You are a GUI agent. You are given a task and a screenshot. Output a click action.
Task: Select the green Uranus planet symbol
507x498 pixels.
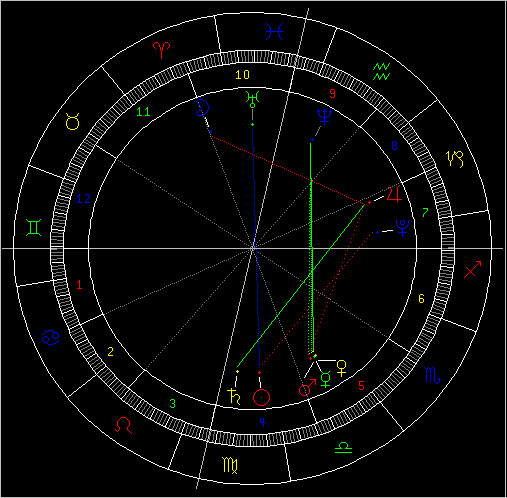(x=252, y=99)
